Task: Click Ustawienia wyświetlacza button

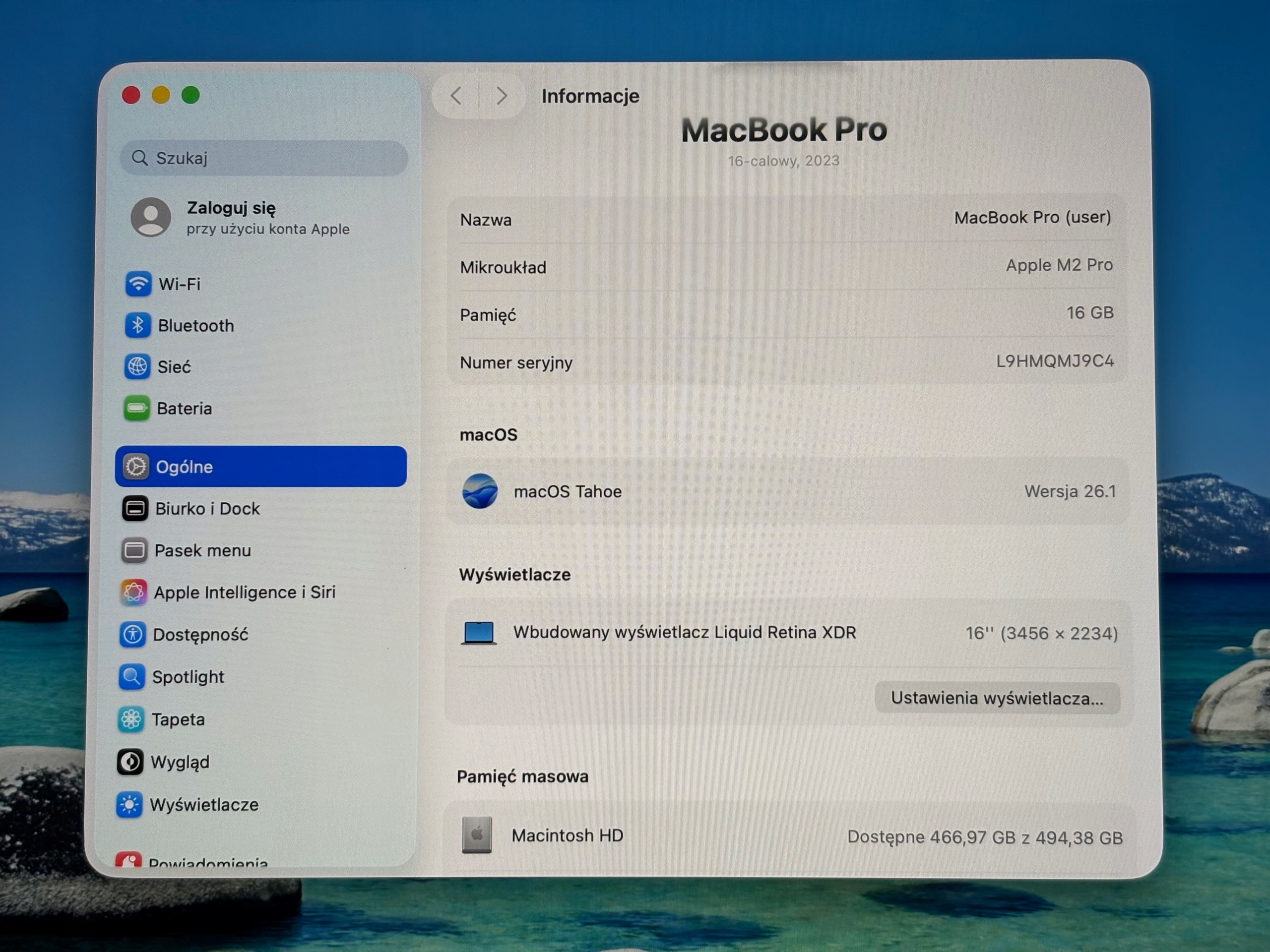Action: tap(997, 698)
